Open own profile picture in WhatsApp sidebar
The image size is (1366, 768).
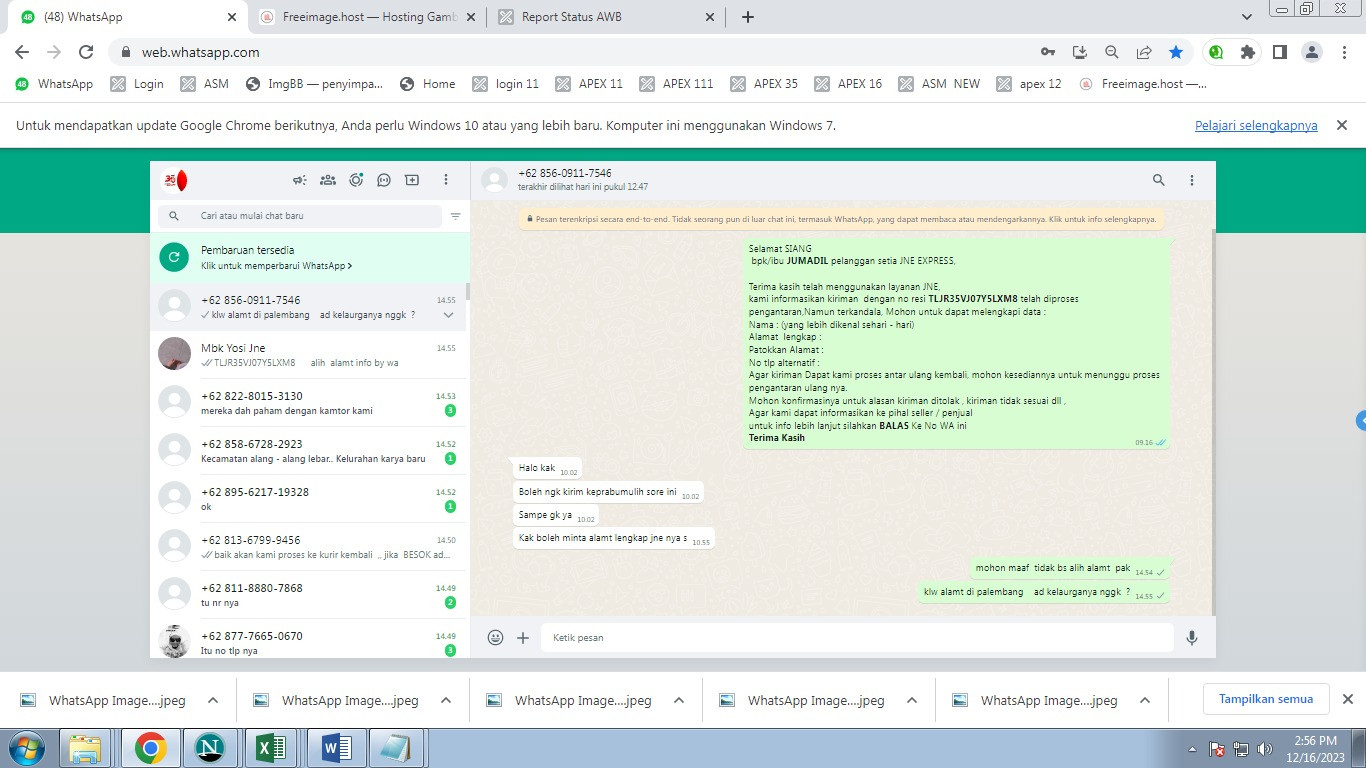tap(175, 180)
